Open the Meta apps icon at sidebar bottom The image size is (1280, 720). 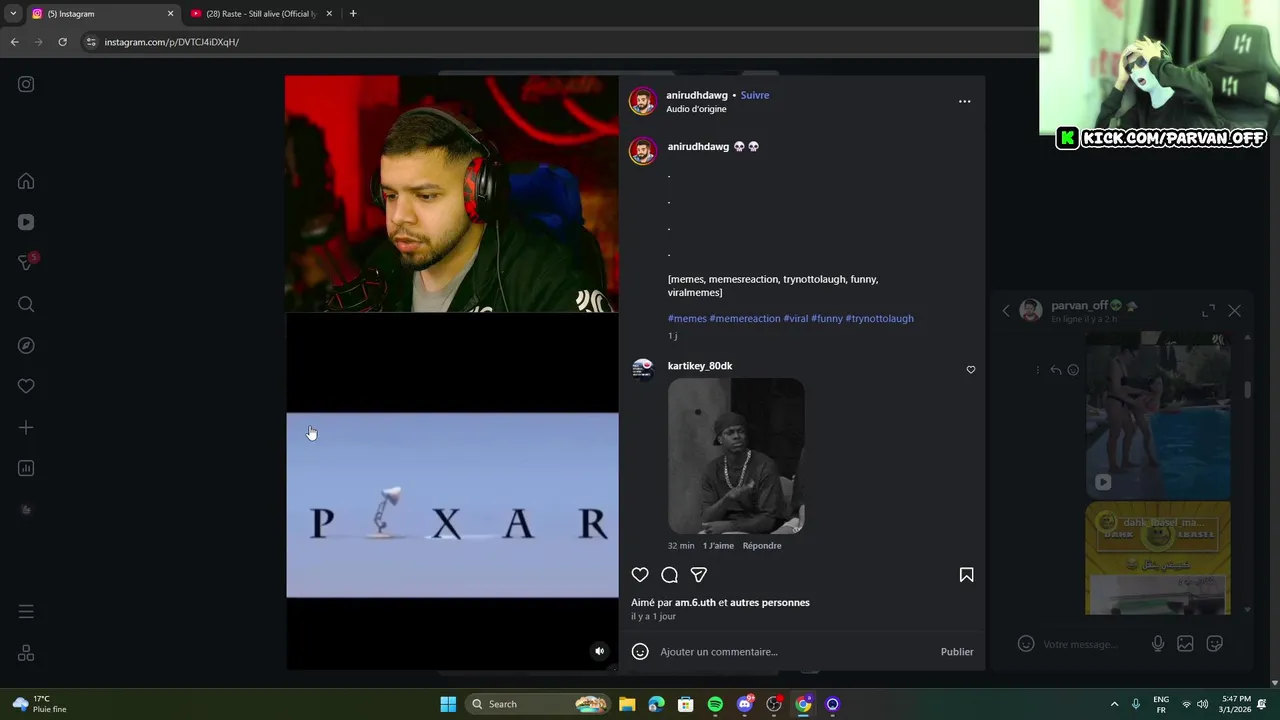(26, 653)
